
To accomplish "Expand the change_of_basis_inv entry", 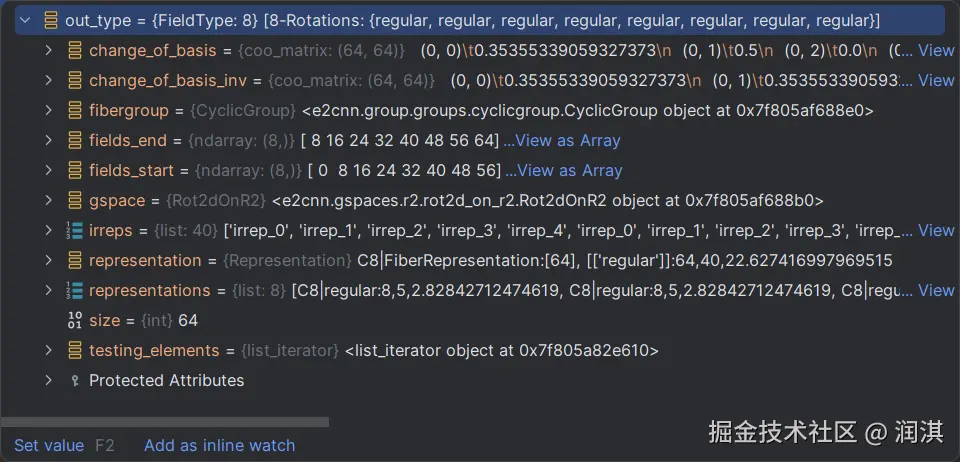I will click(49, 80).
